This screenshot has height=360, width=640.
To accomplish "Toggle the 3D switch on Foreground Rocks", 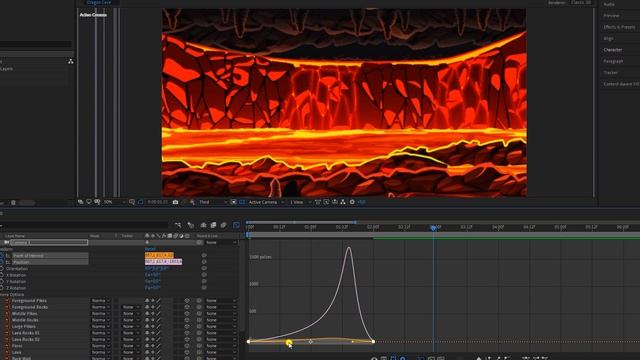I will point(187,307).
